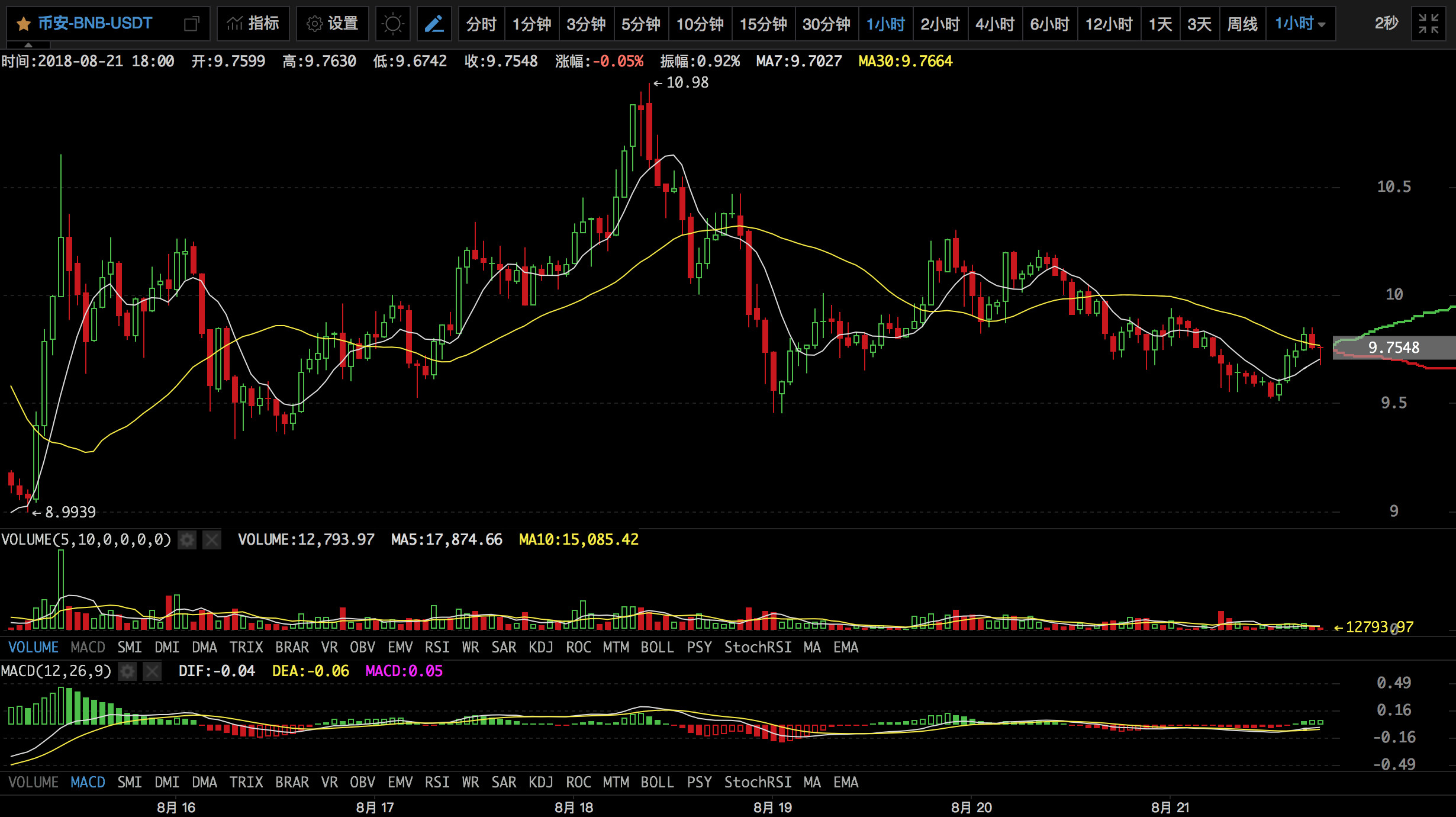Screen dimensions: 1456x817
Task: Select BOLL in the volume panel indicator row
Action: [x=657, y=647]
